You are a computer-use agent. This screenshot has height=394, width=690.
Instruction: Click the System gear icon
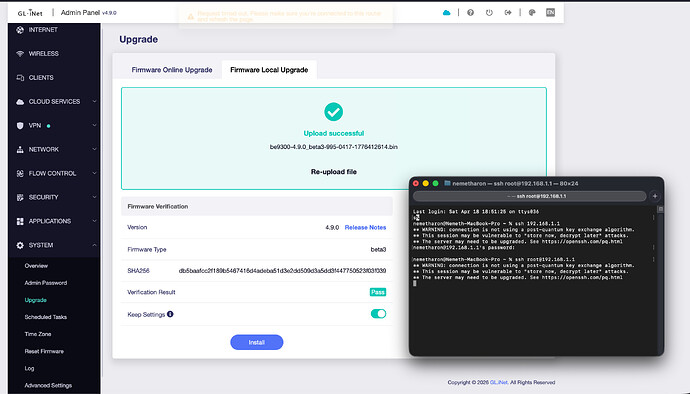tap(20, 245)
